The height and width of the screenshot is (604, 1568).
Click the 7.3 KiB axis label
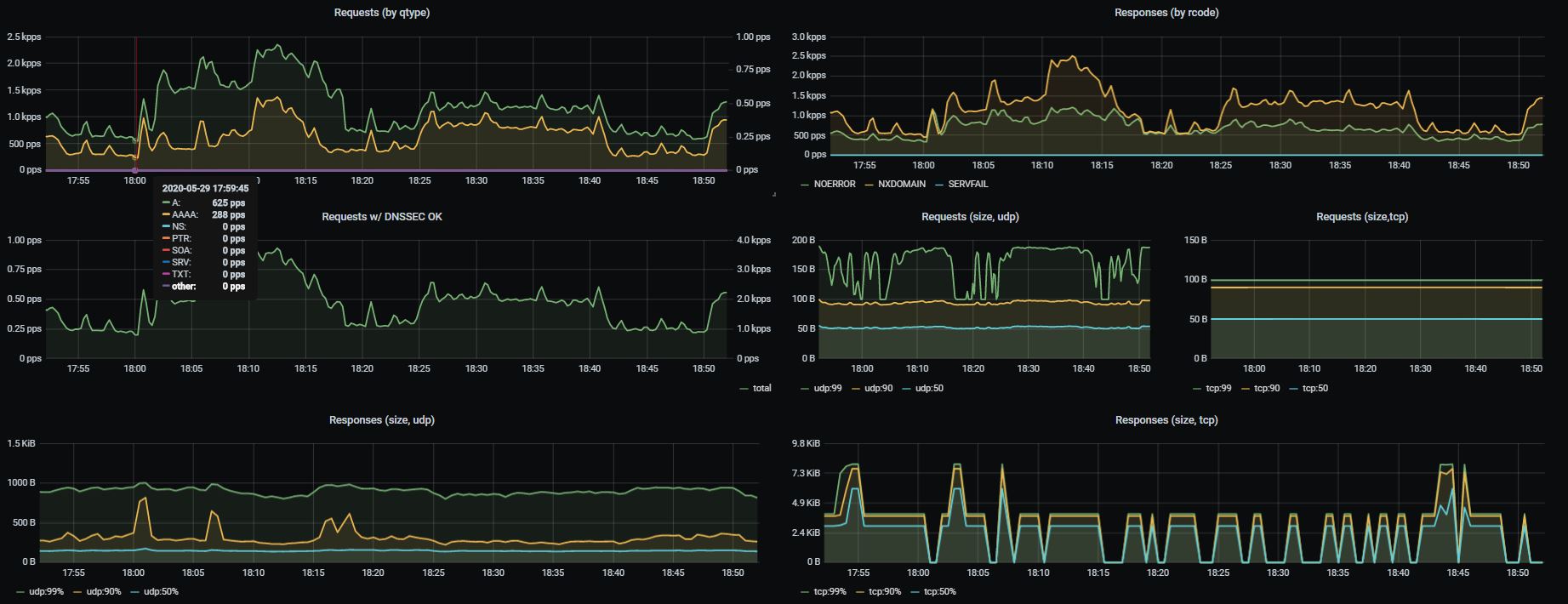click(806, 473)
